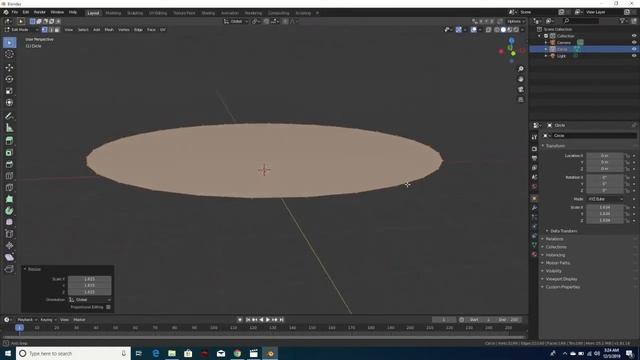Select the Select Box tool in the toolbar
The image size is (640, 360).
click(9, 42)
